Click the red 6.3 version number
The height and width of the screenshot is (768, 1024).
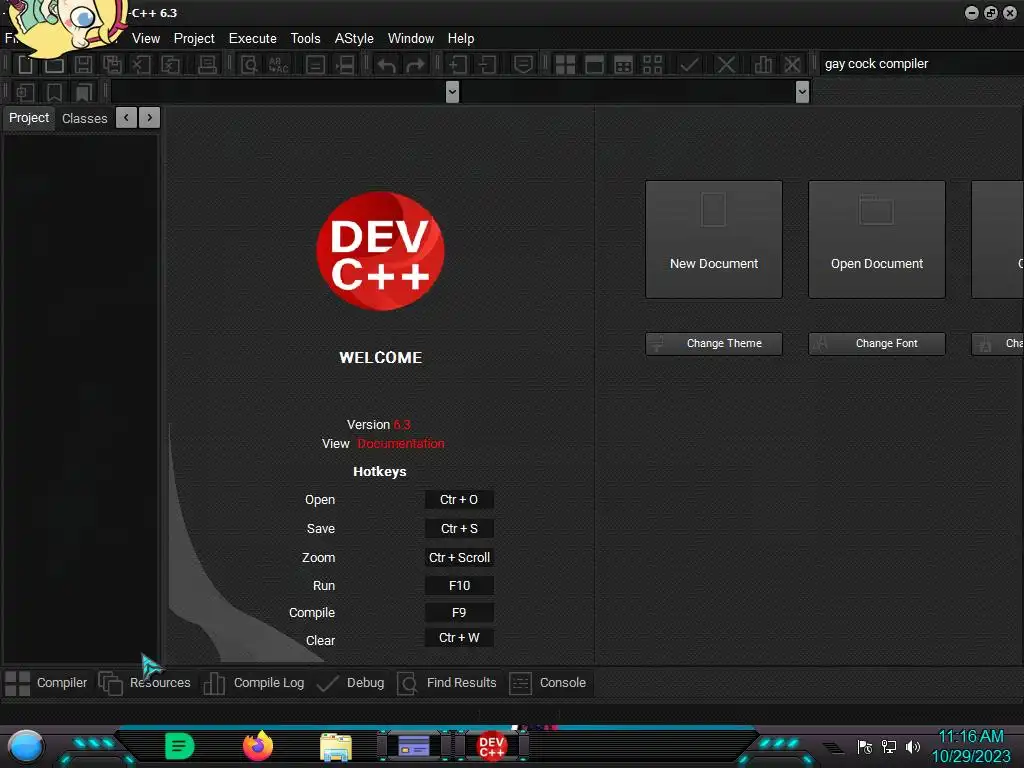402,424
